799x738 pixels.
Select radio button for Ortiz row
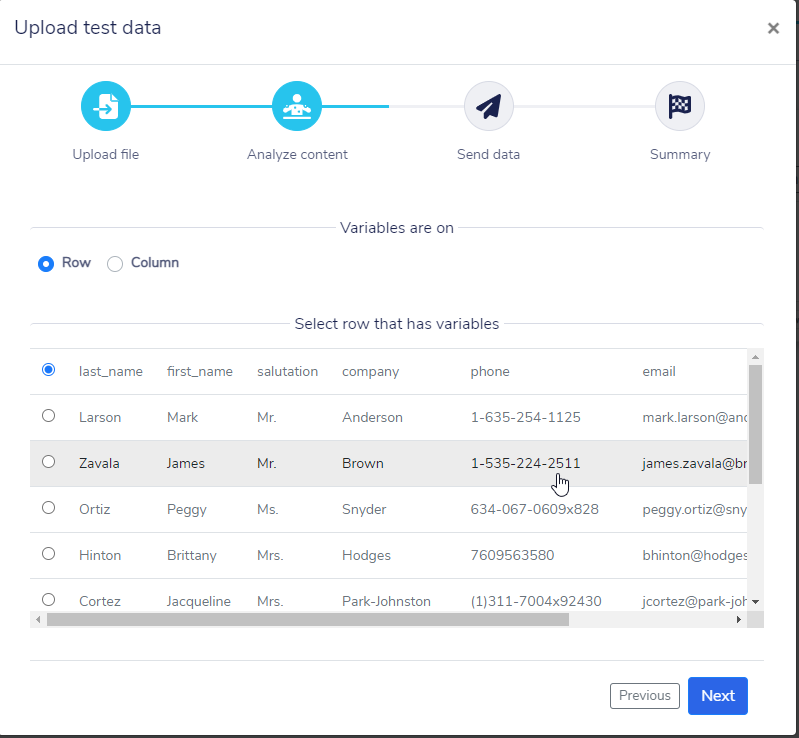point(48,507)
